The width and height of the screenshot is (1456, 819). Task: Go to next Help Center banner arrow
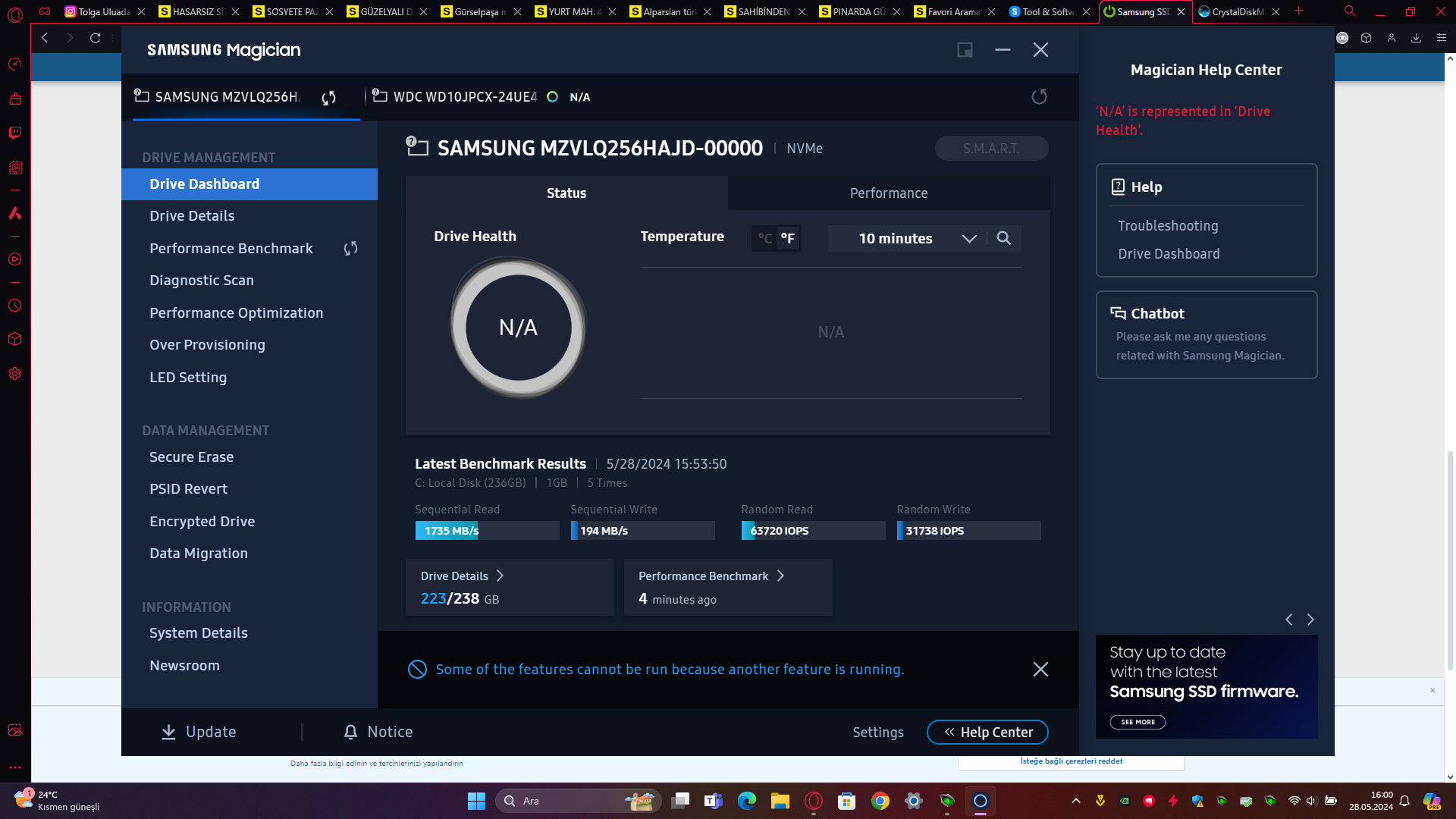[1310, 620]
